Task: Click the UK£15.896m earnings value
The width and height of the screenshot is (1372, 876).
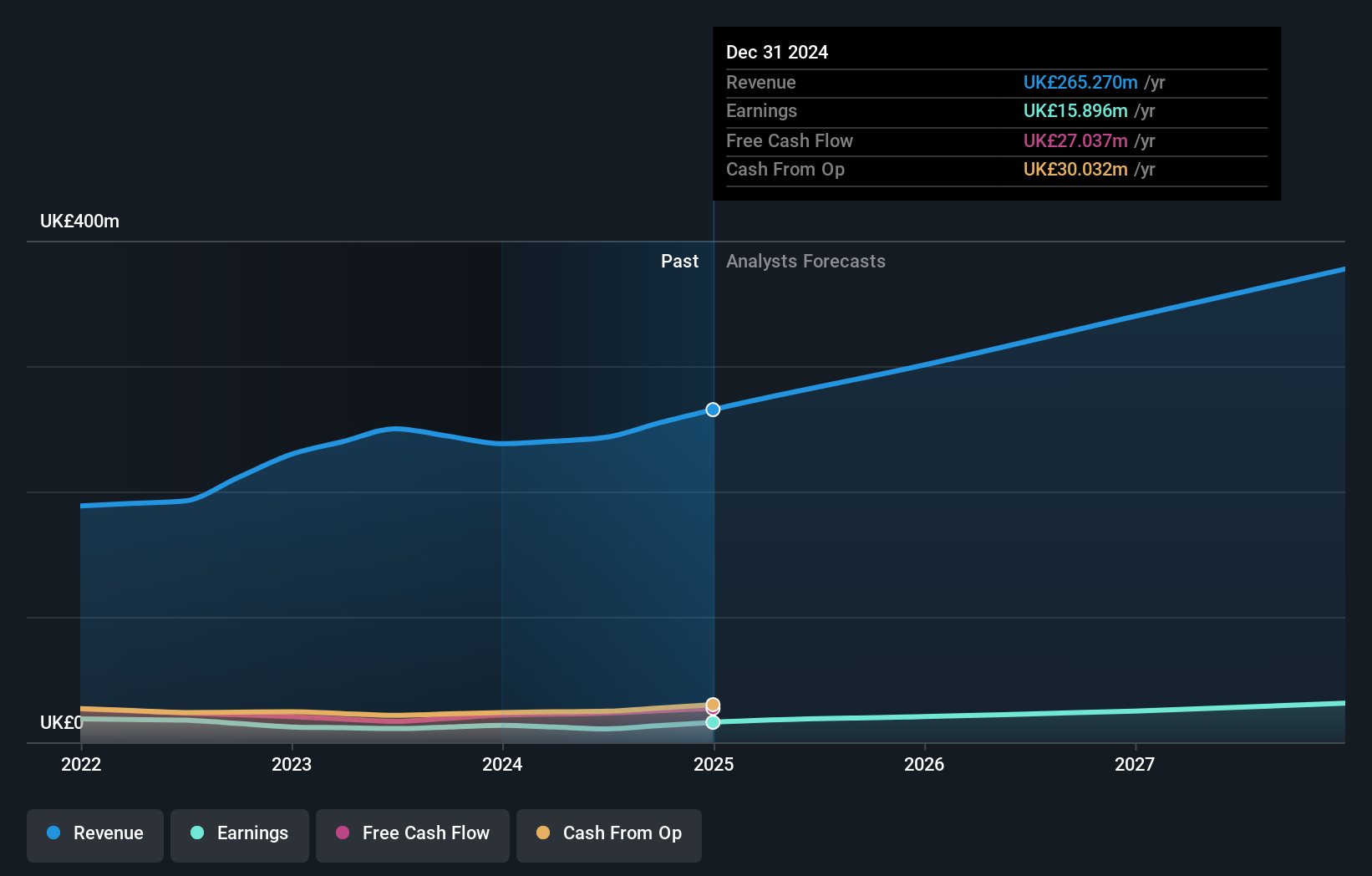Action: pos(1075,111)
